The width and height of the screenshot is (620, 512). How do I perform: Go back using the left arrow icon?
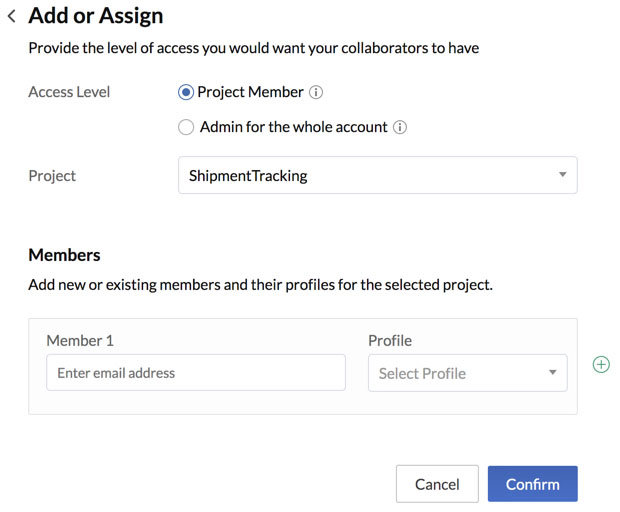12,16
